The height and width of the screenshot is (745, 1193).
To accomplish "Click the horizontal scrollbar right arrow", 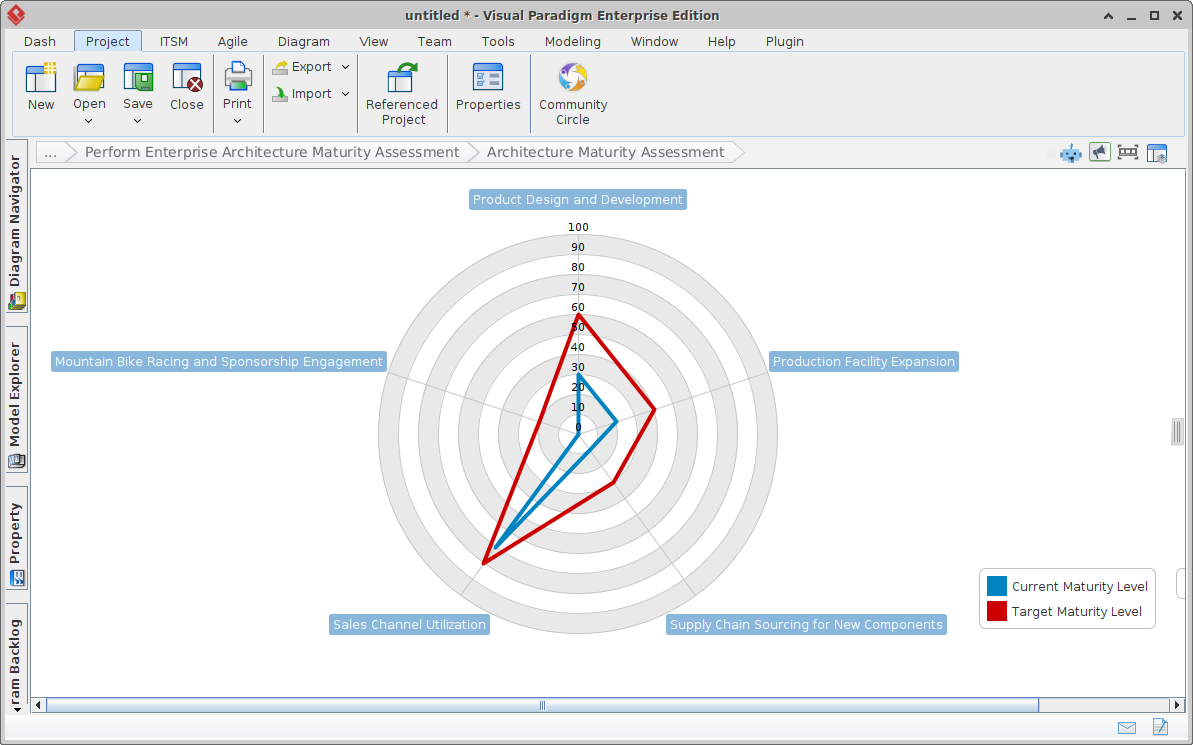I will pyautogui.click(x=1176, y=705).
